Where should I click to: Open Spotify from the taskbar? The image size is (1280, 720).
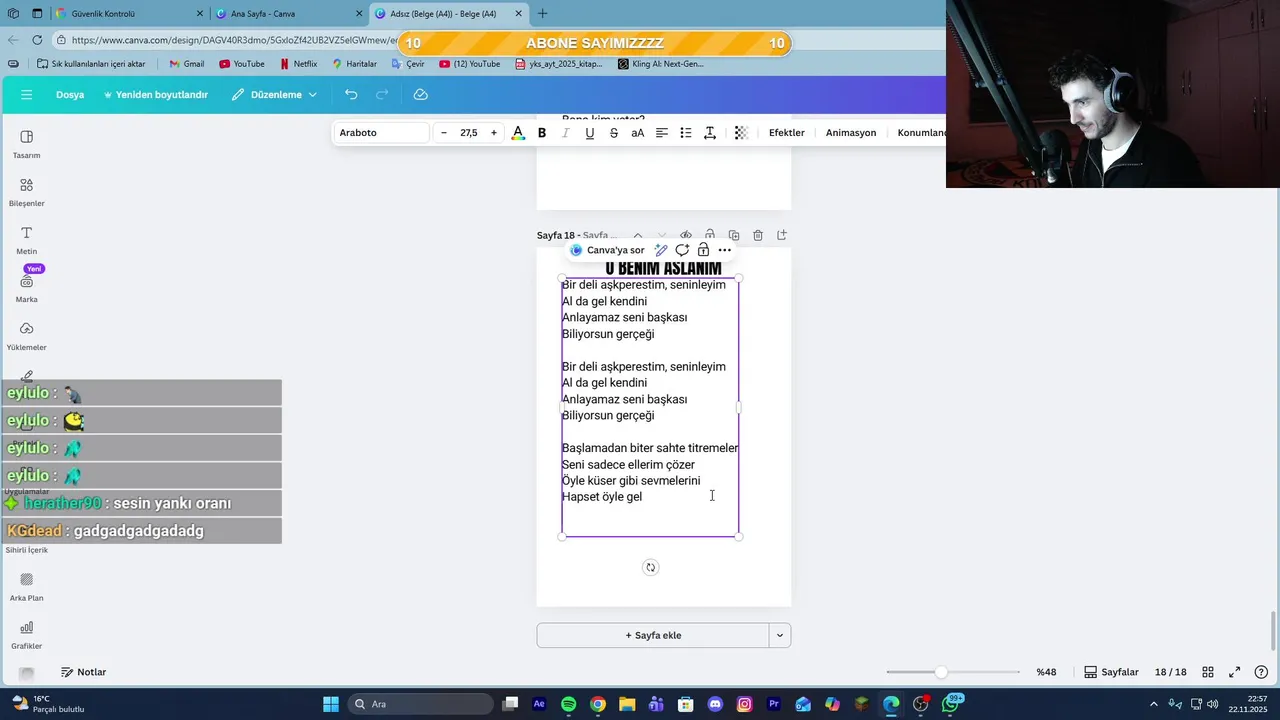coord(568,704)
